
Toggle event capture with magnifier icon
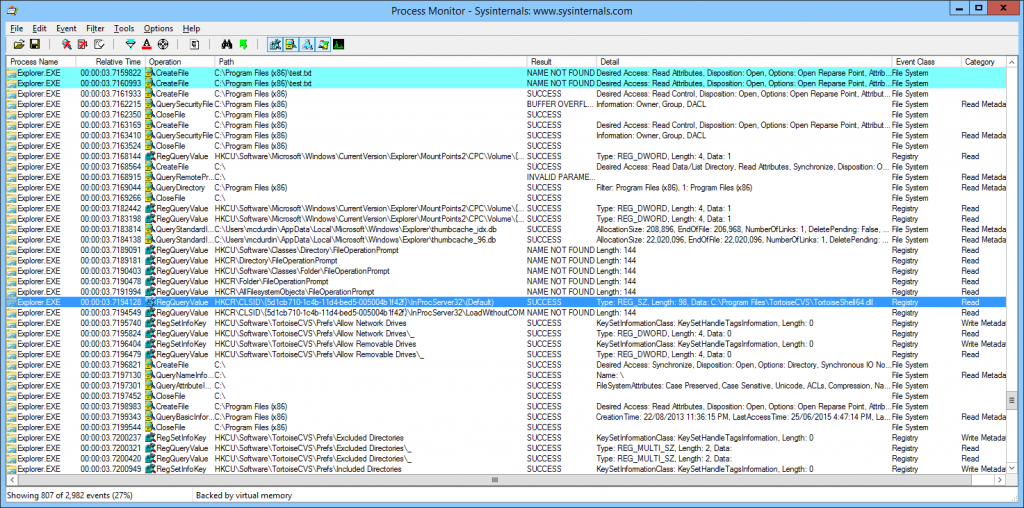67,44
